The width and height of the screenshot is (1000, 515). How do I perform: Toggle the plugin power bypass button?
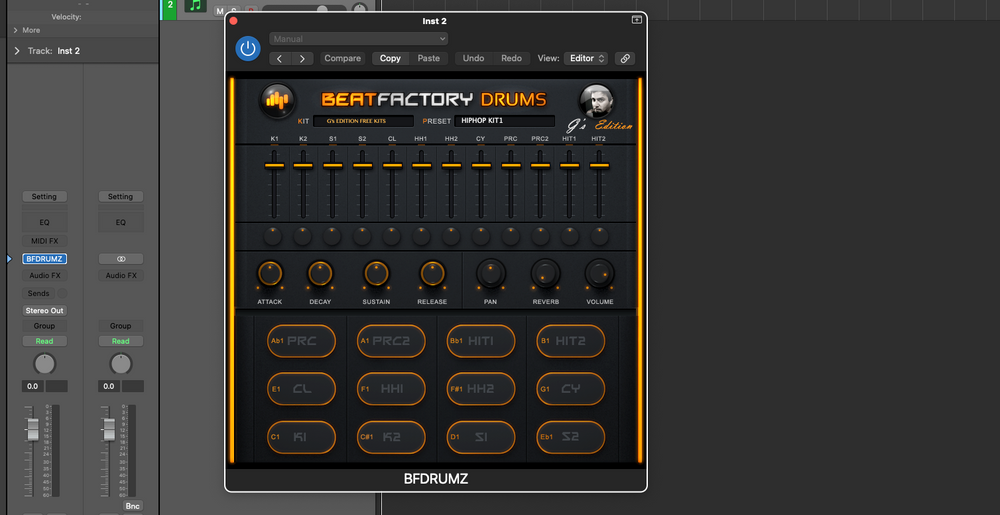click(247, 48)
